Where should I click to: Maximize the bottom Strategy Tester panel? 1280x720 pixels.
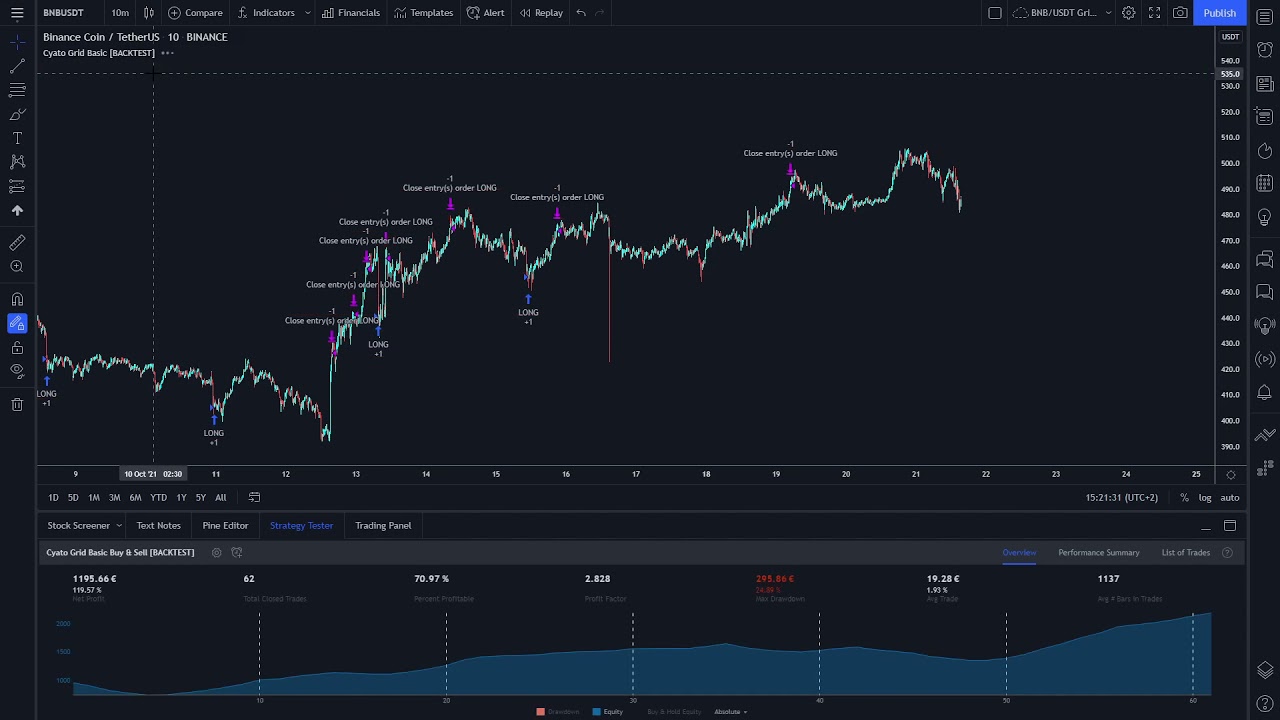(x=1230, y=526)
